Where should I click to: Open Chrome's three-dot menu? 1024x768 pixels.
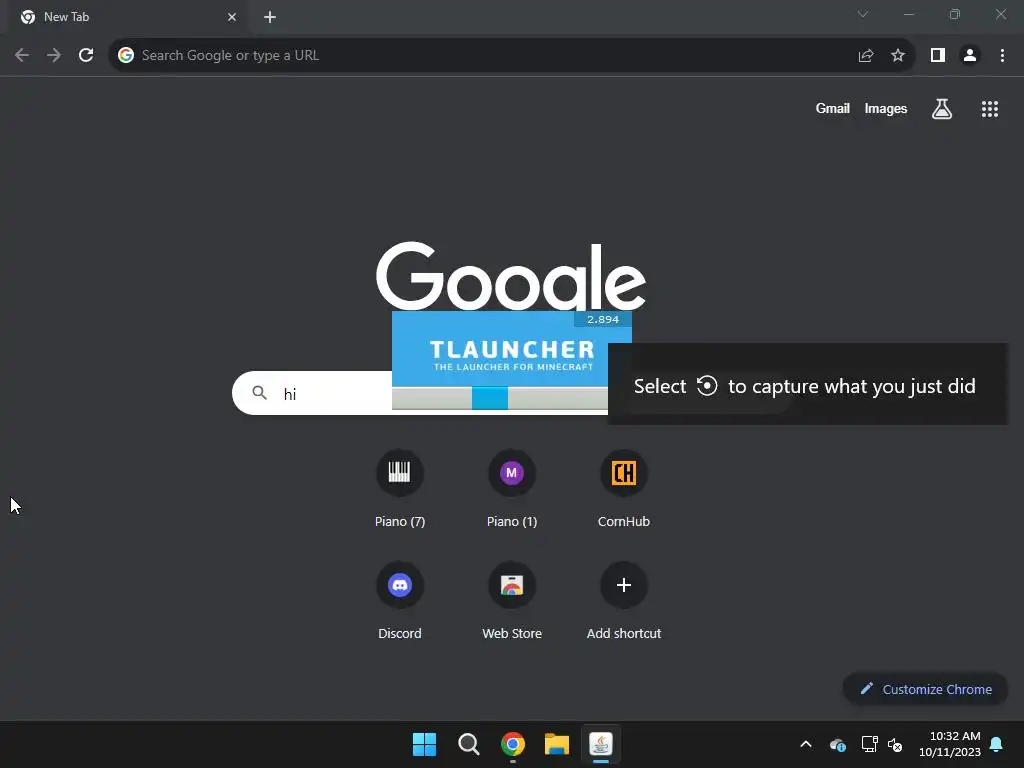point(1002,56)
